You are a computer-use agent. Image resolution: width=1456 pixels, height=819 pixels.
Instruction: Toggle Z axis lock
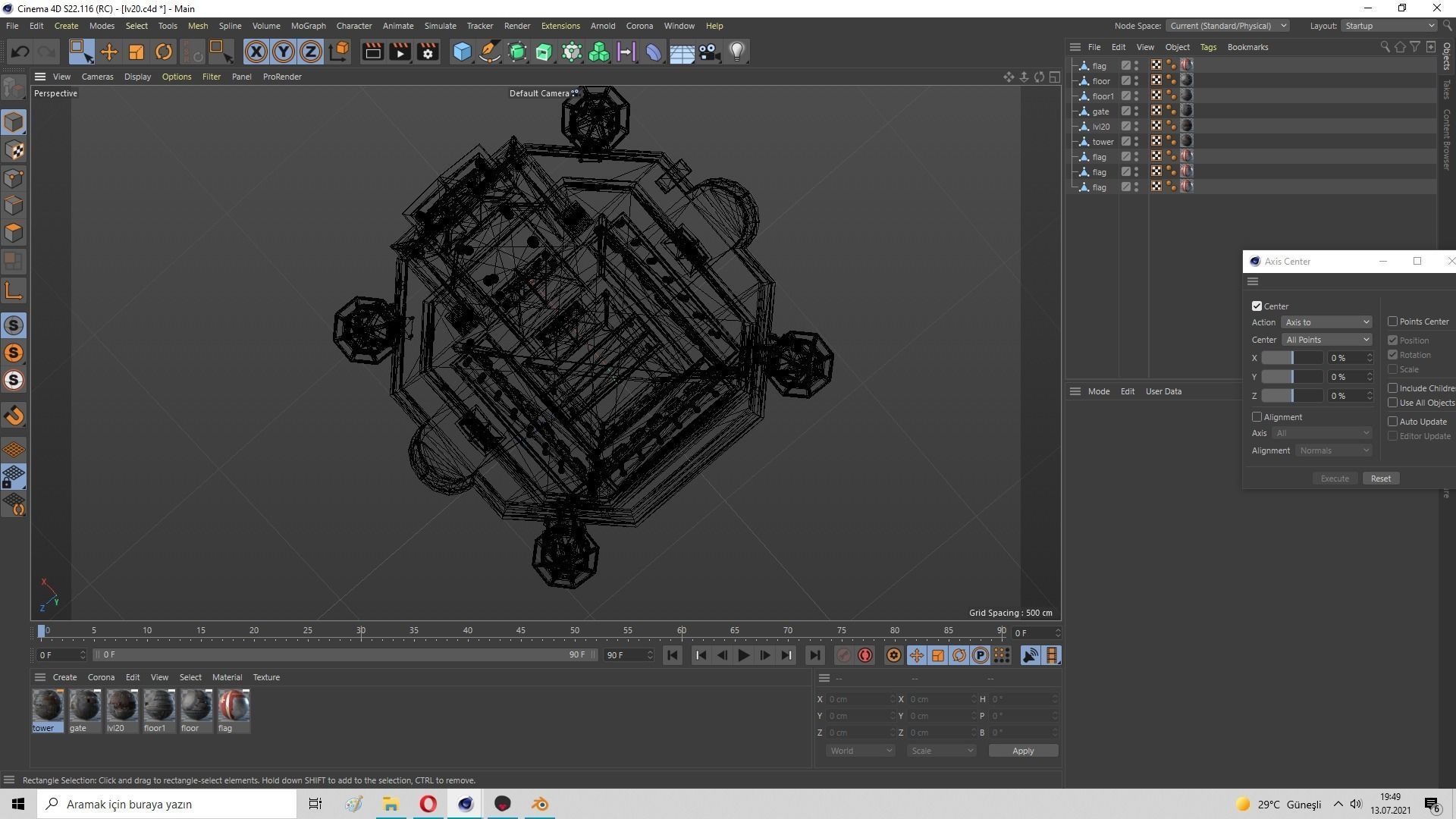point(311,52)
